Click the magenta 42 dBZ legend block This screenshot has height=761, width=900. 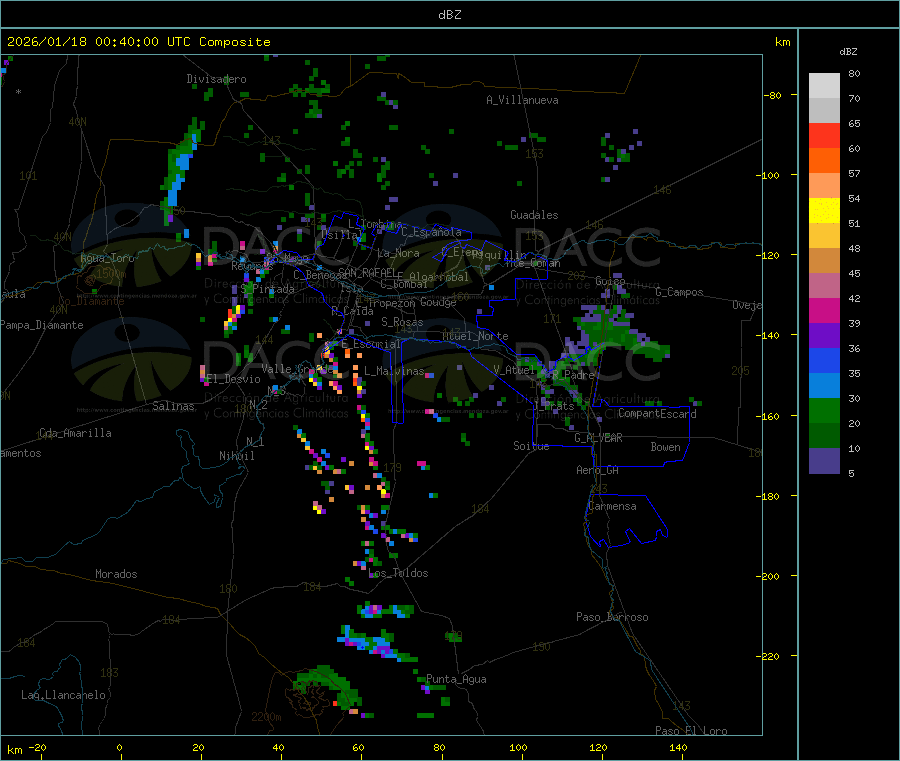(824, 310)
